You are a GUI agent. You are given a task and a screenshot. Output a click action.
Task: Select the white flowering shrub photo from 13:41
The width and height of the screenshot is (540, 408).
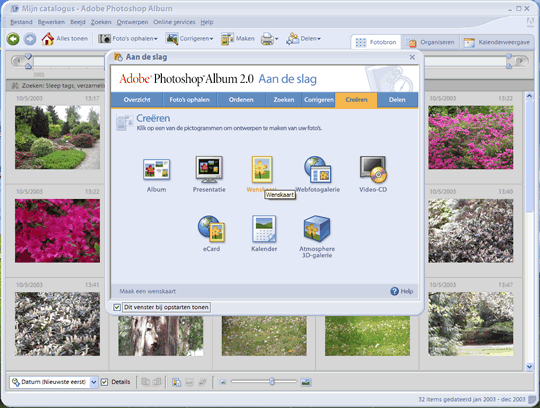[x=58, y=324]
